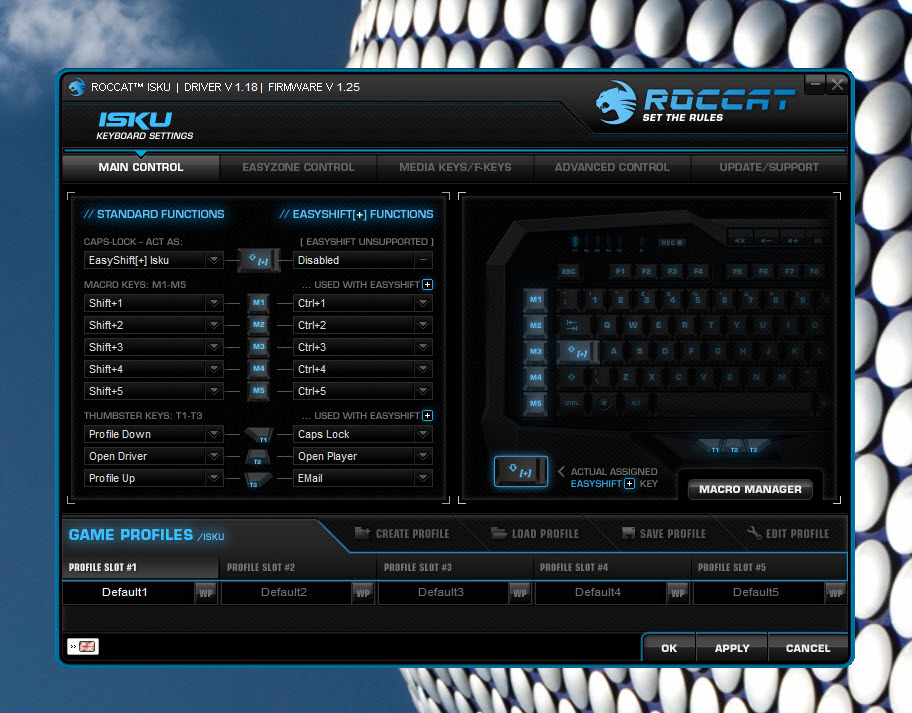Expand the Ctrl+4 EasyShift dropdown
This screenshot has width=912, height=713.
pyautogui.click(x=363, y=369)
